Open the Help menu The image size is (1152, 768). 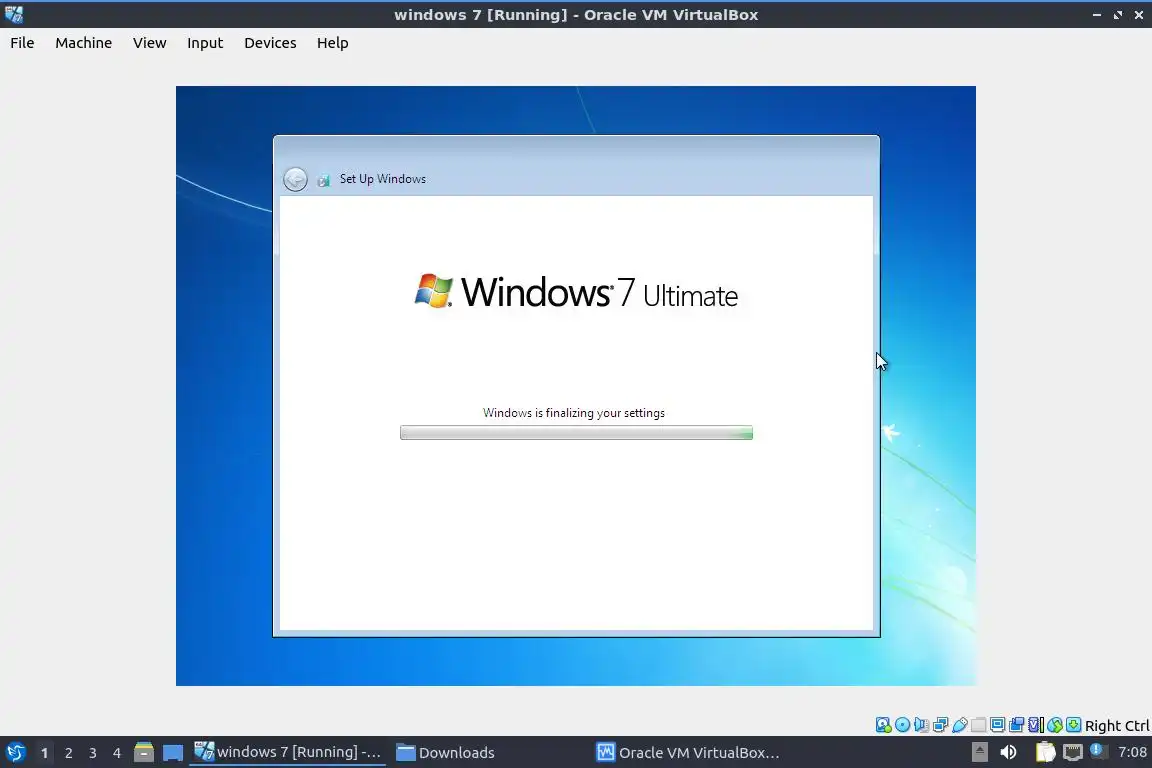pyautogui.click(x=332, y=43)
